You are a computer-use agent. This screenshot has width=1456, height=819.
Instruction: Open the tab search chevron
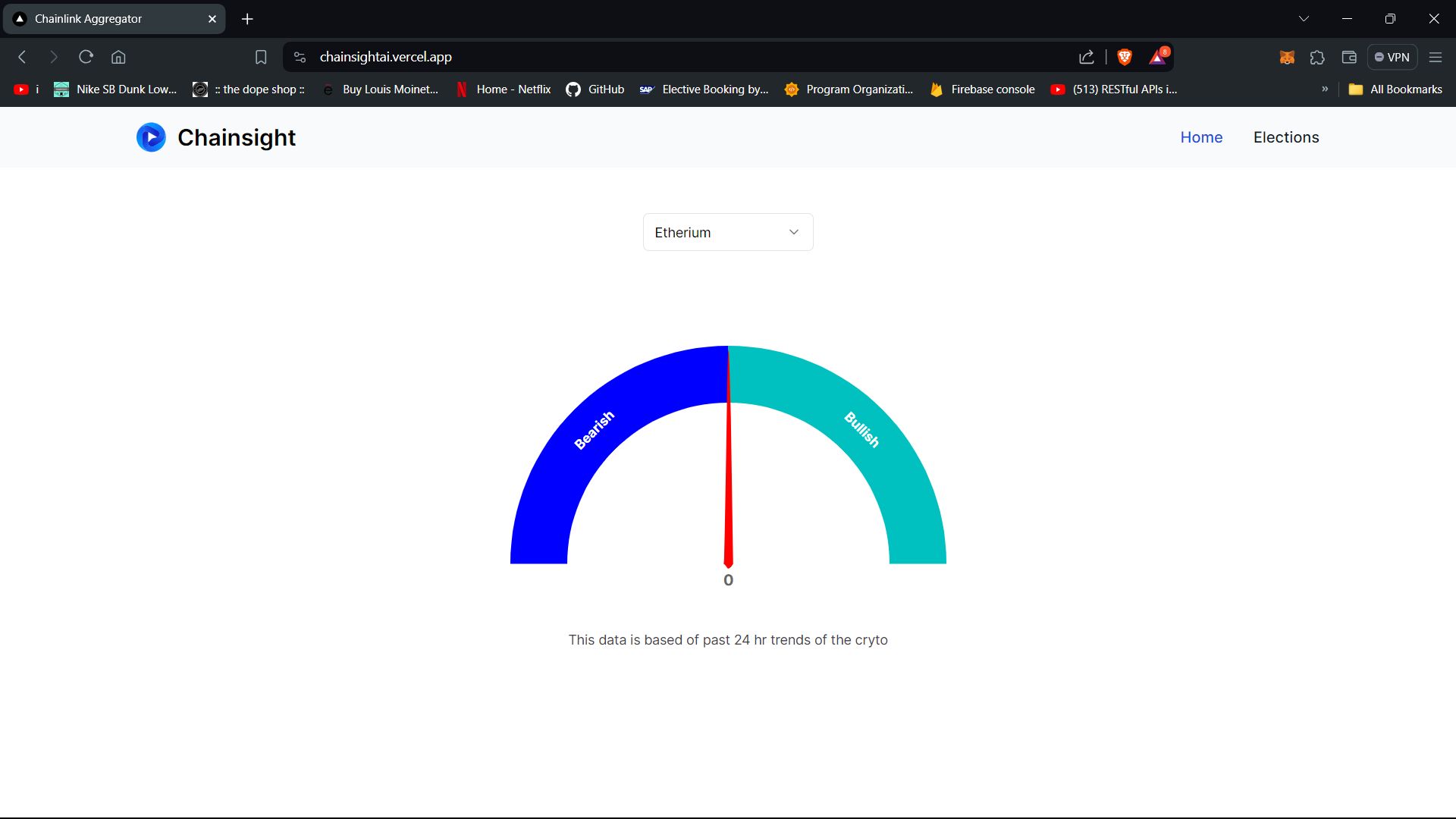point(1304,19)
